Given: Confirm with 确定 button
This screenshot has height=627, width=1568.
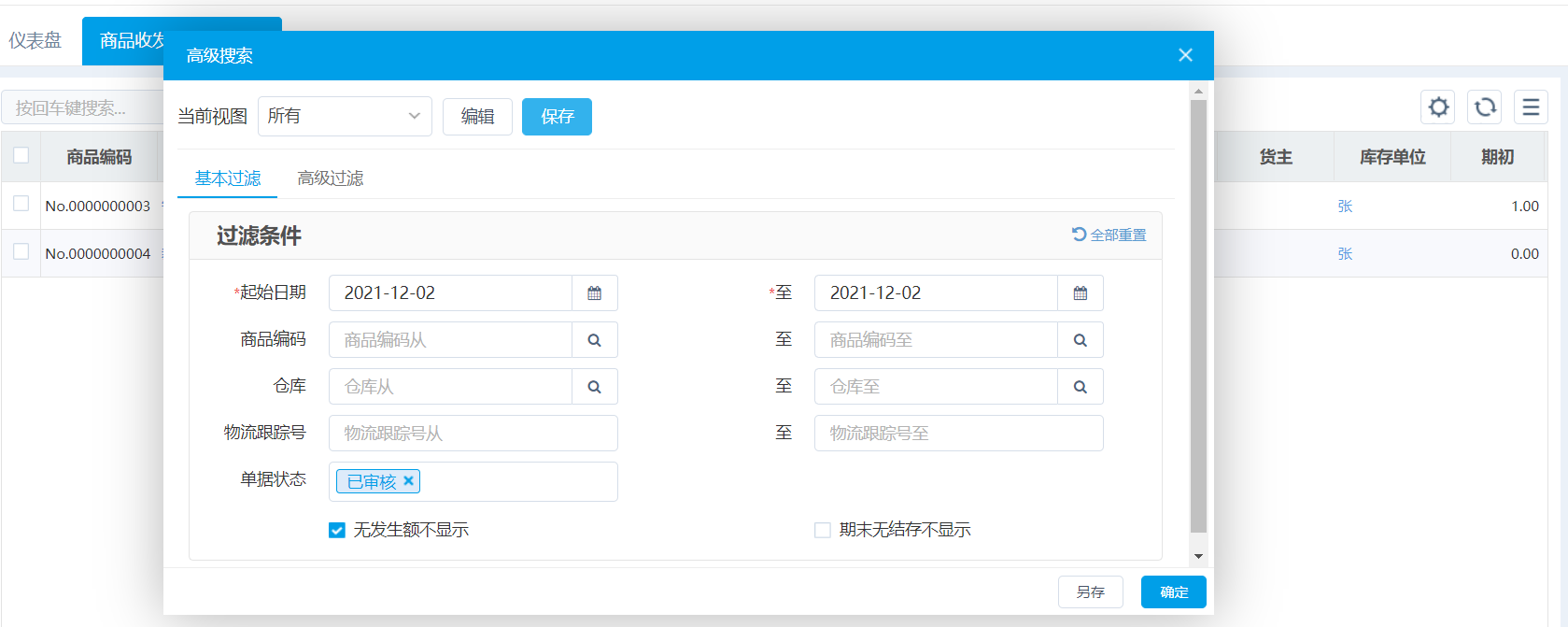Looking at the screenshot, I should click(1174, 592).
